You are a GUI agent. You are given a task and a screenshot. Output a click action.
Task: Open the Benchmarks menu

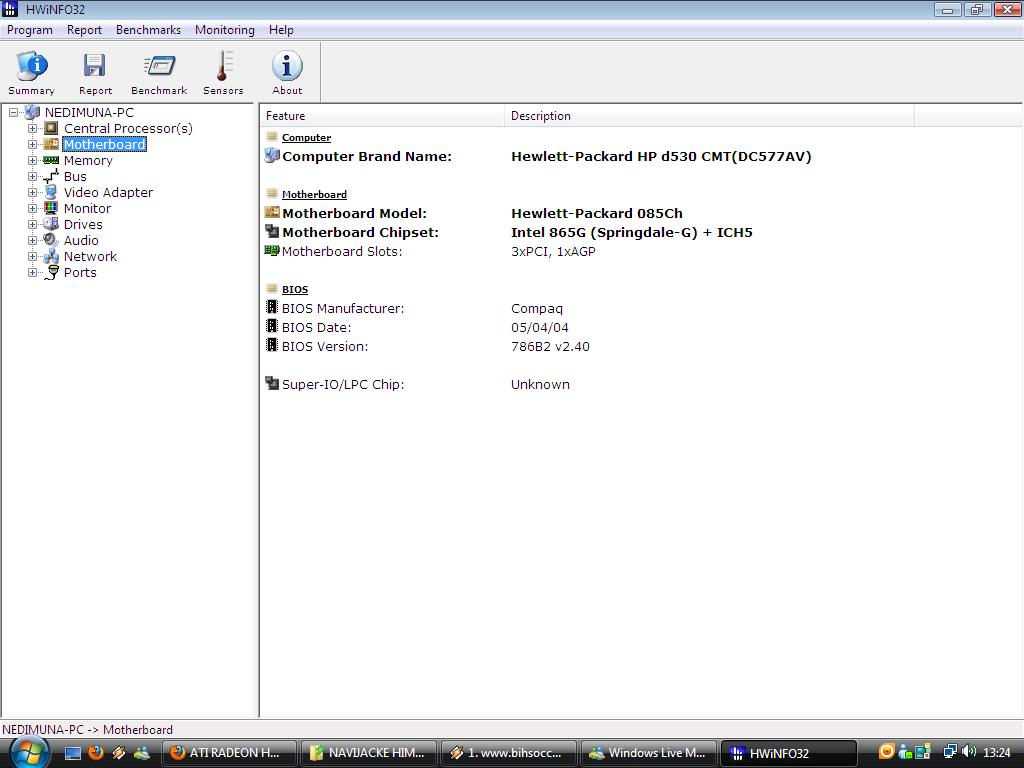(x=148, y=30)
